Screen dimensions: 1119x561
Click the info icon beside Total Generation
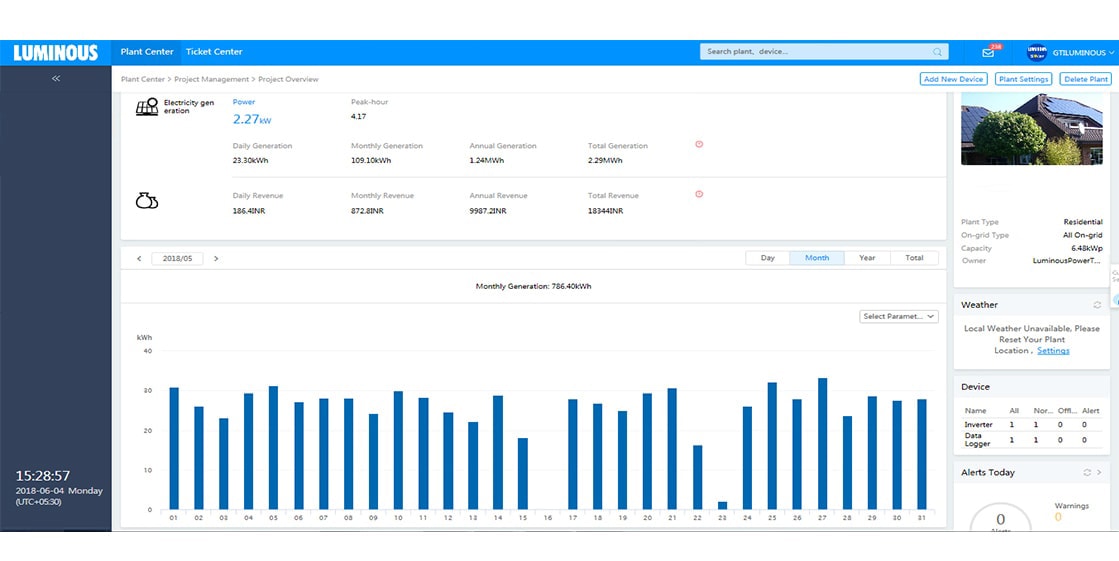699,144
